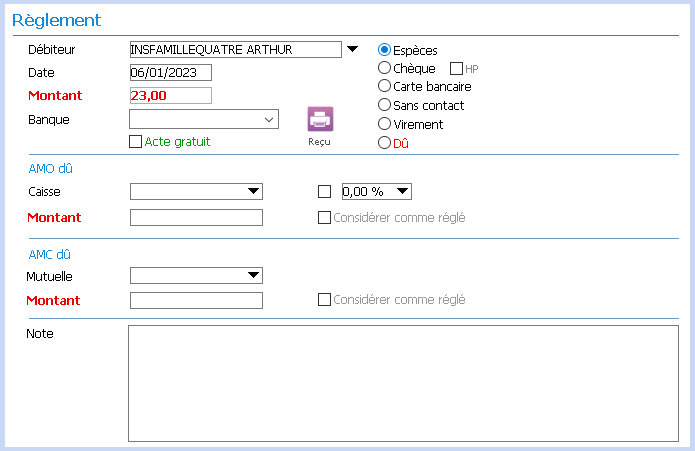Viewport: 695px width, 451px height.
Task: Choose Chèque as payment method
Action: coord(384,68)
